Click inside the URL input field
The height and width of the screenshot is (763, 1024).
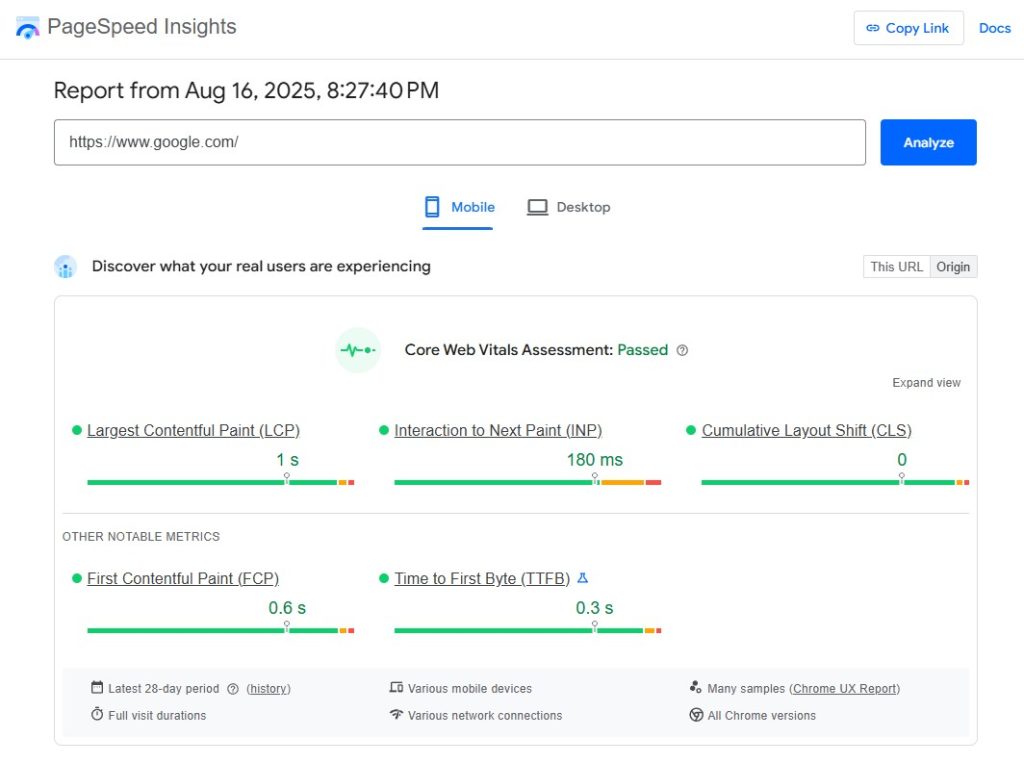pyautogui.click(x=460, y=142)
